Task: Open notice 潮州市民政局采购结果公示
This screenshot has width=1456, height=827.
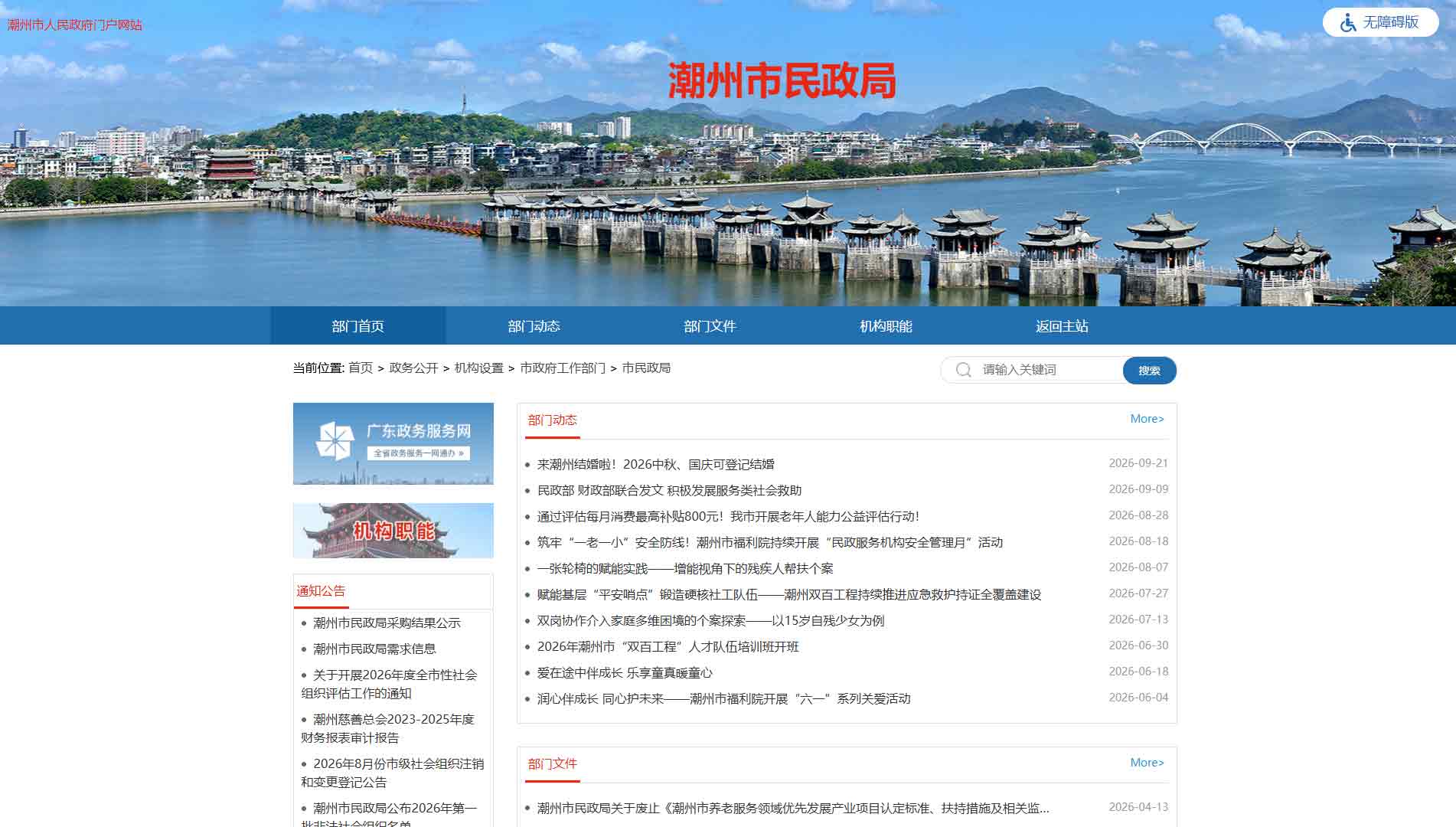Action: [387, 623]
